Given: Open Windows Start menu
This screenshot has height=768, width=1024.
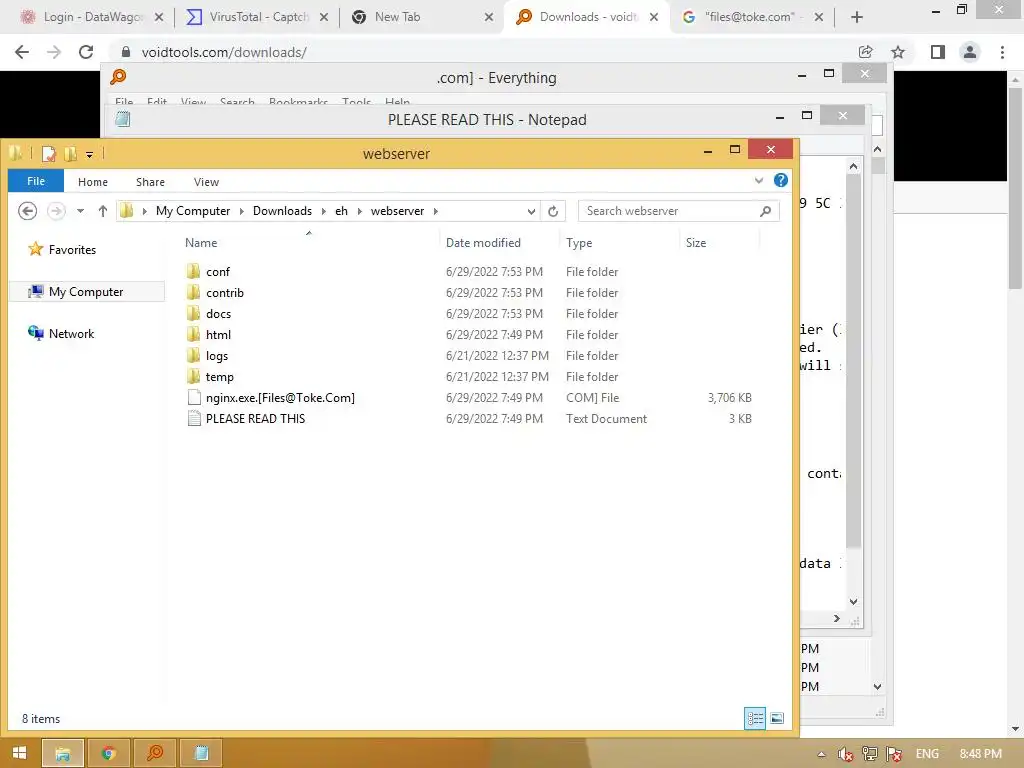Looking at the screenshot, I should pyautogui.click(x=19, y=753).
